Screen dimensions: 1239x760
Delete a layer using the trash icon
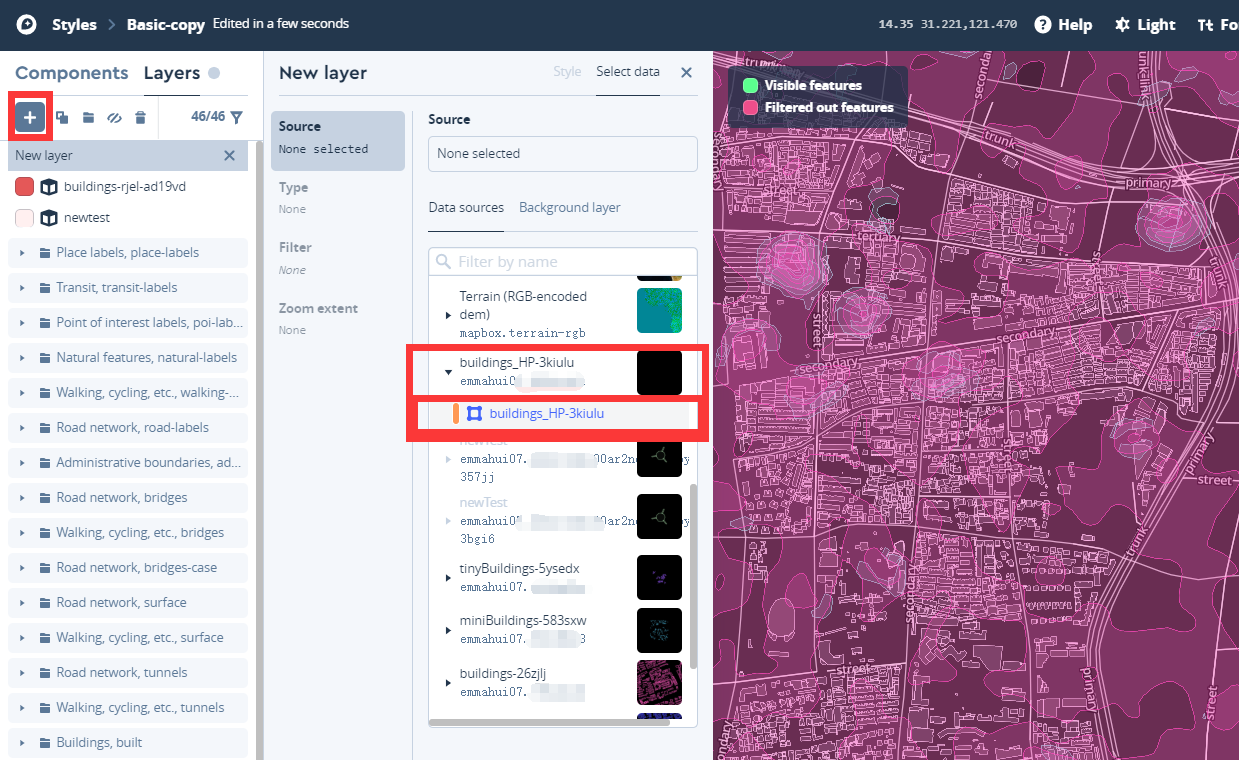tap(140, 116)
